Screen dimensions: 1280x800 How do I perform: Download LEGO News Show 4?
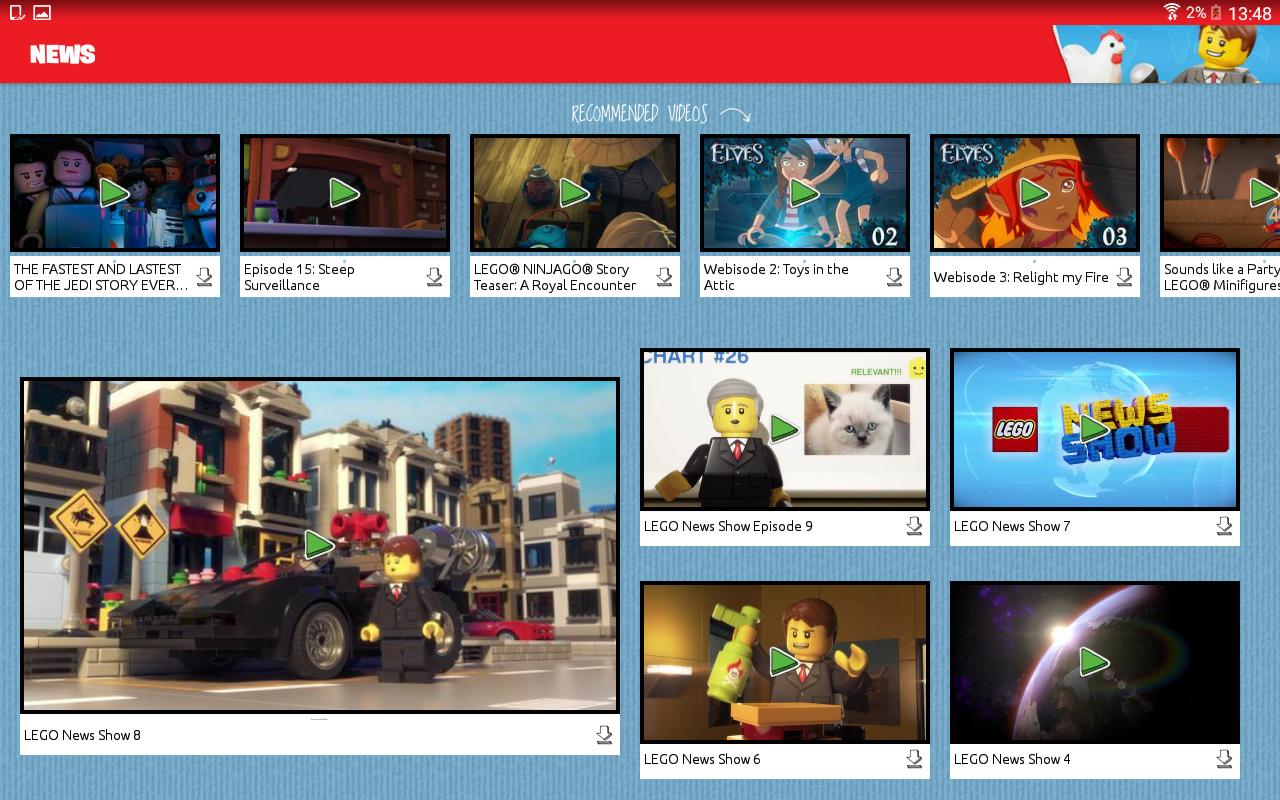(x=1224, y=759)
